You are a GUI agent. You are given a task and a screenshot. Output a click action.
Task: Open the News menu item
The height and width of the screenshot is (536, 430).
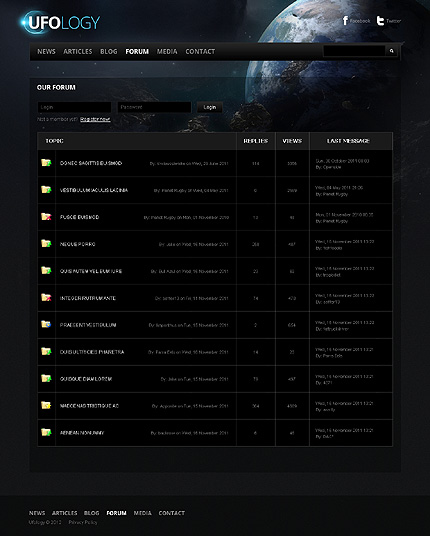(x=46, y=52)
